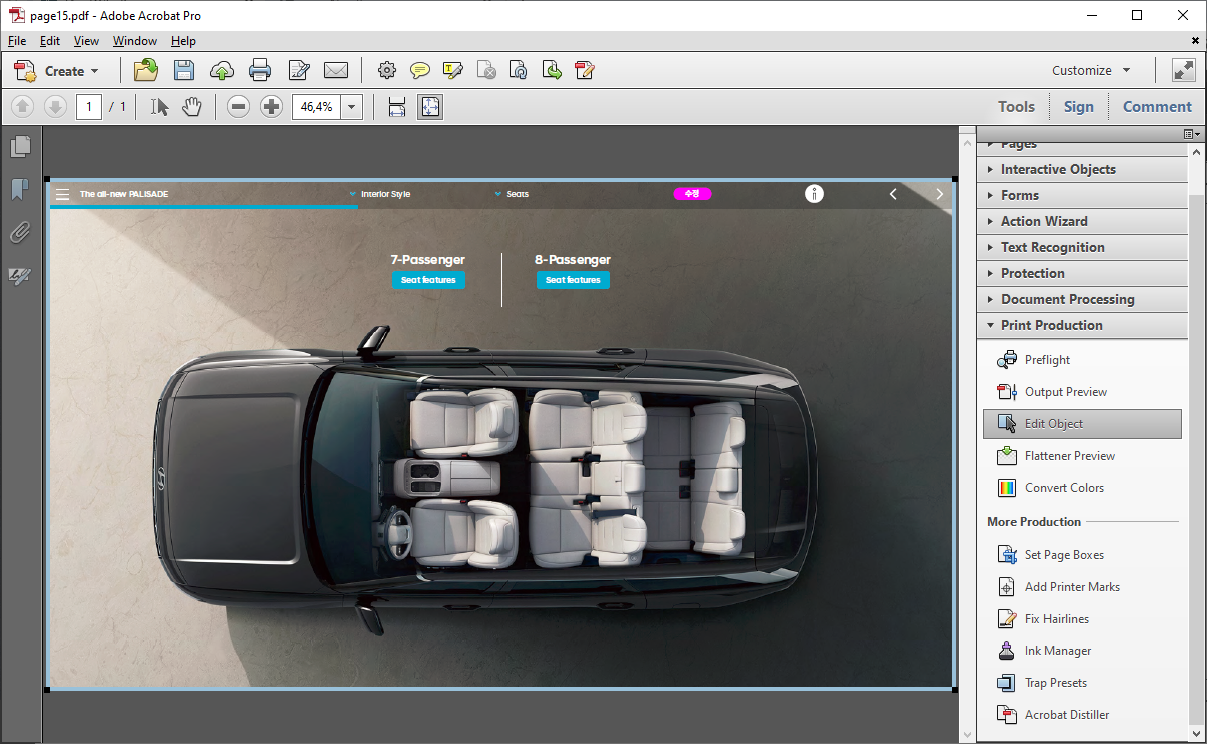Switch to the Comment pane tab

click(1157, 107)
